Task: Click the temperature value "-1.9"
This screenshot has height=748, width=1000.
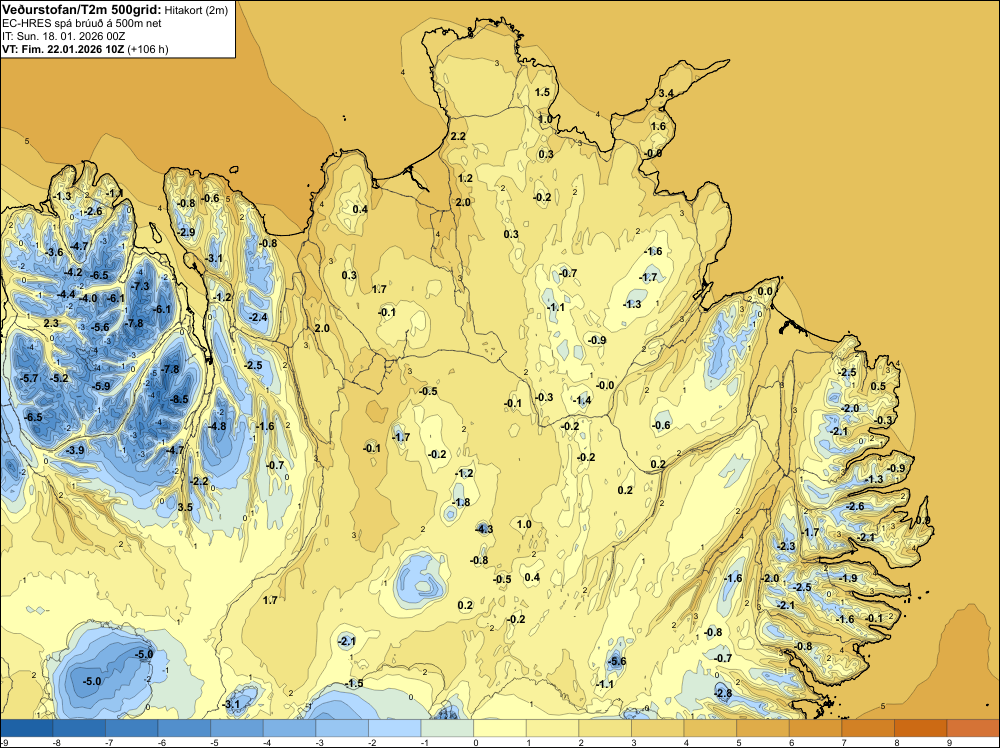Action: tap(848, 578)
